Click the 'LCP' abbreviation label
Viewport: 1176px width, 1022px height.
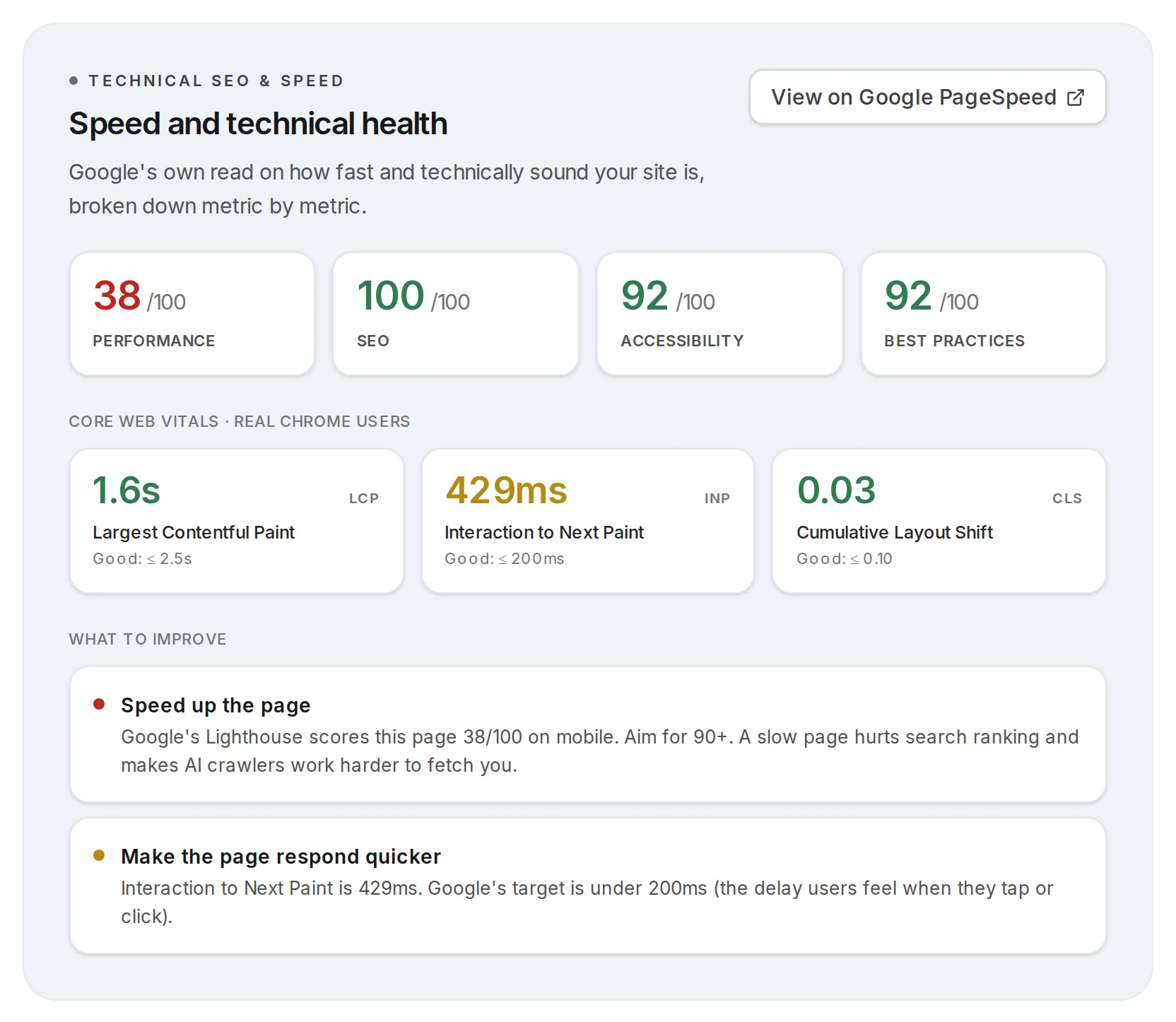click(x=364, y=498)
